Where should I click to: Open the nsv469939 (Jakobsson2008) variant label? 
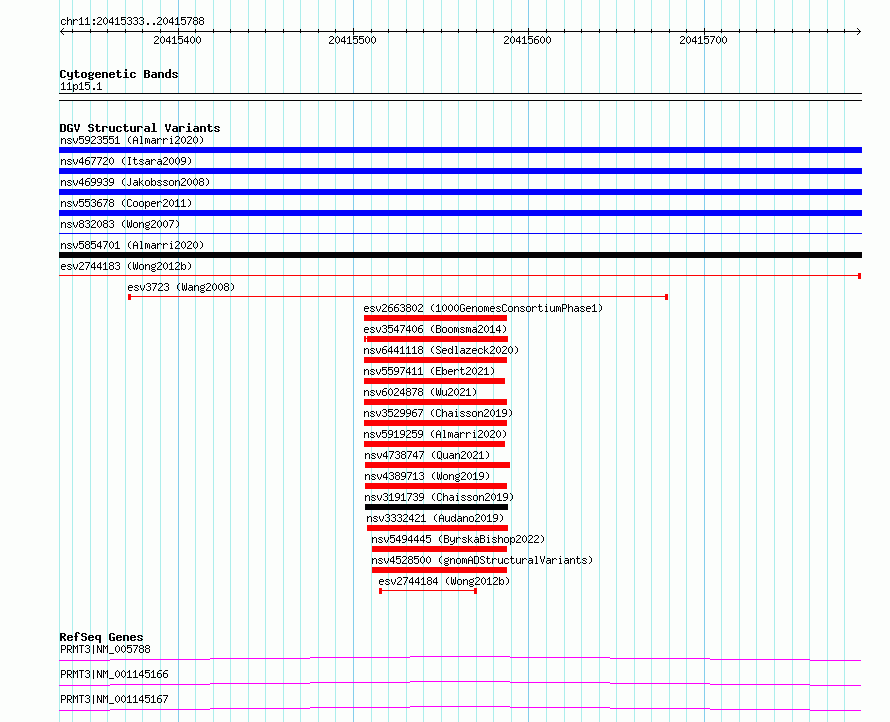point(135,182)
